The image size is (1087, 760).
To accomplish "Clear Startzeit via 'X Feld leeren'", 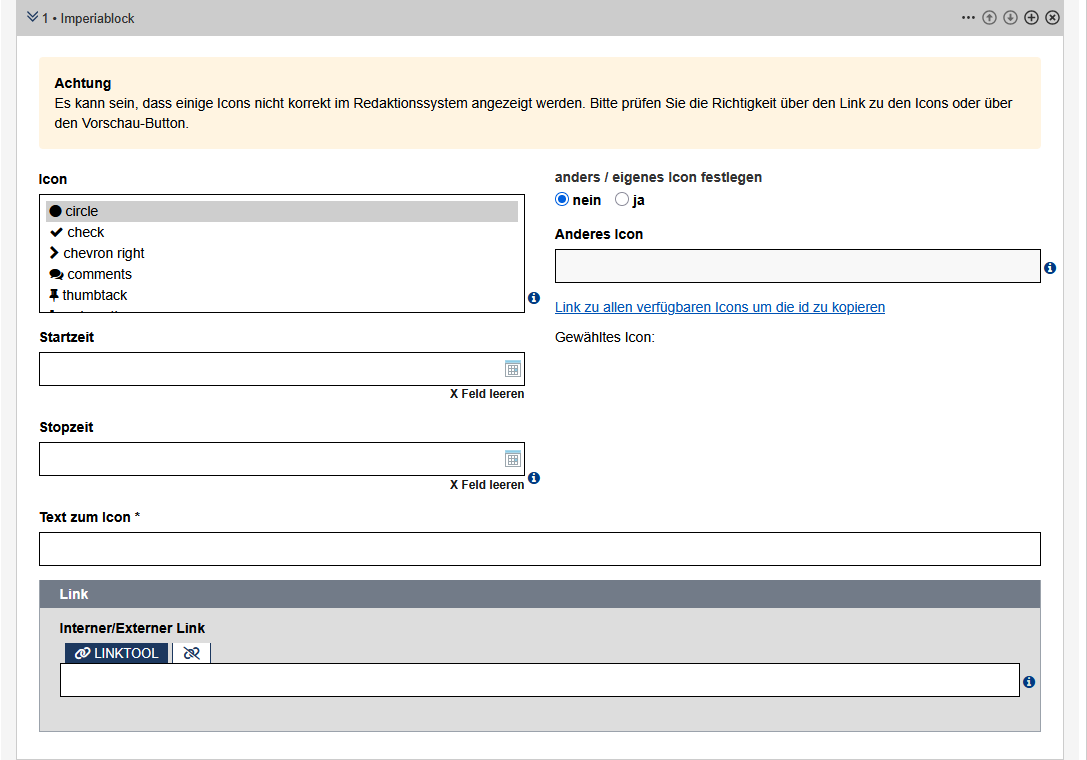I will (x=486, y=394).
